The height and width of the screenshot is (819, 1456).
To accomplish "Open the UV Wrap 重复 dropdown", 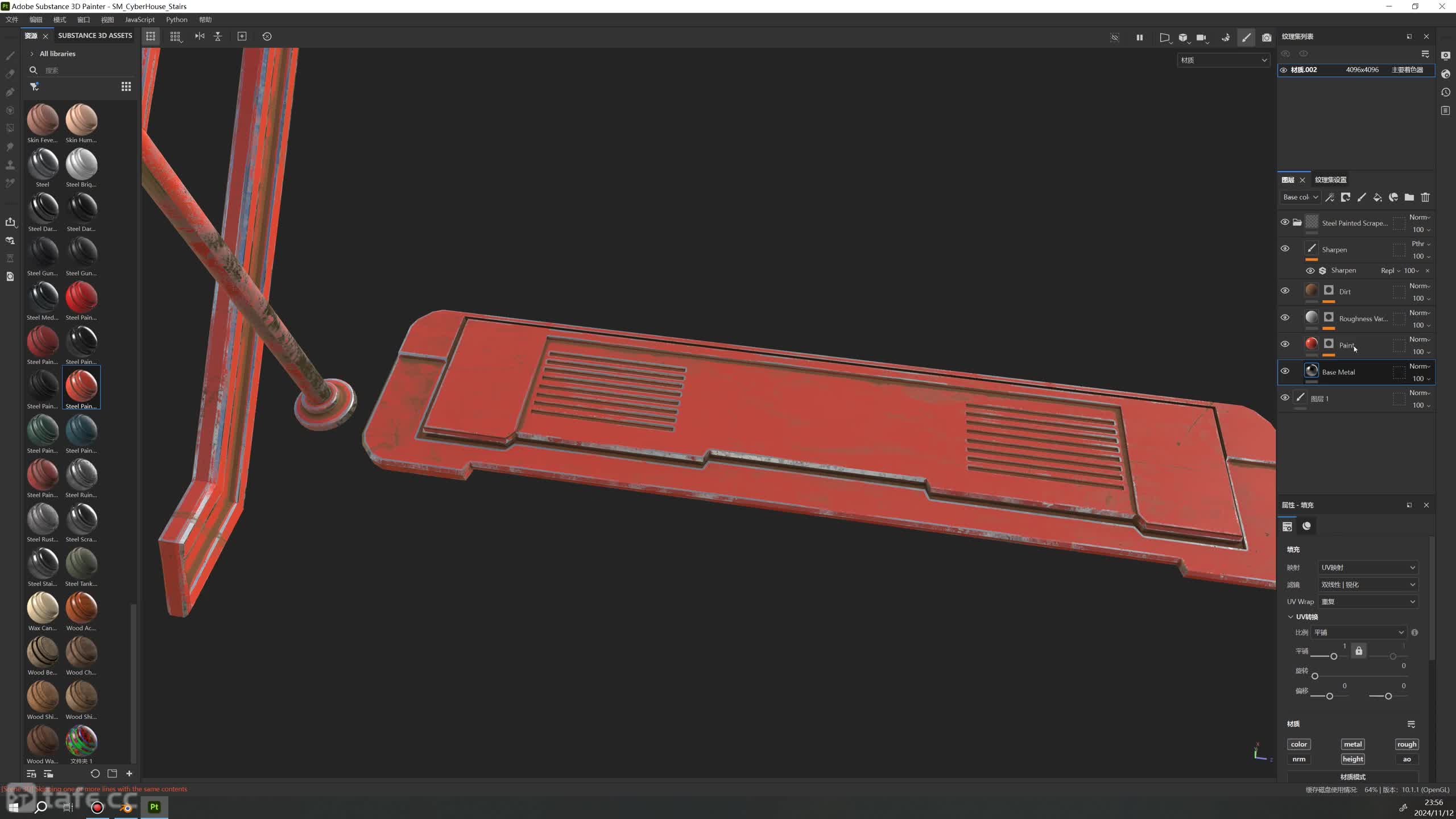I will (x=1368, y=602).
